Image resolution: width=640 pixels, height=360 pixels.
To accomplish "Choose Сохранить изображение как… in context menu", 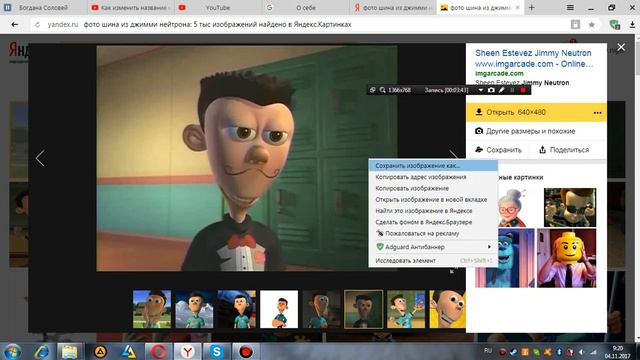I will 433,166.
